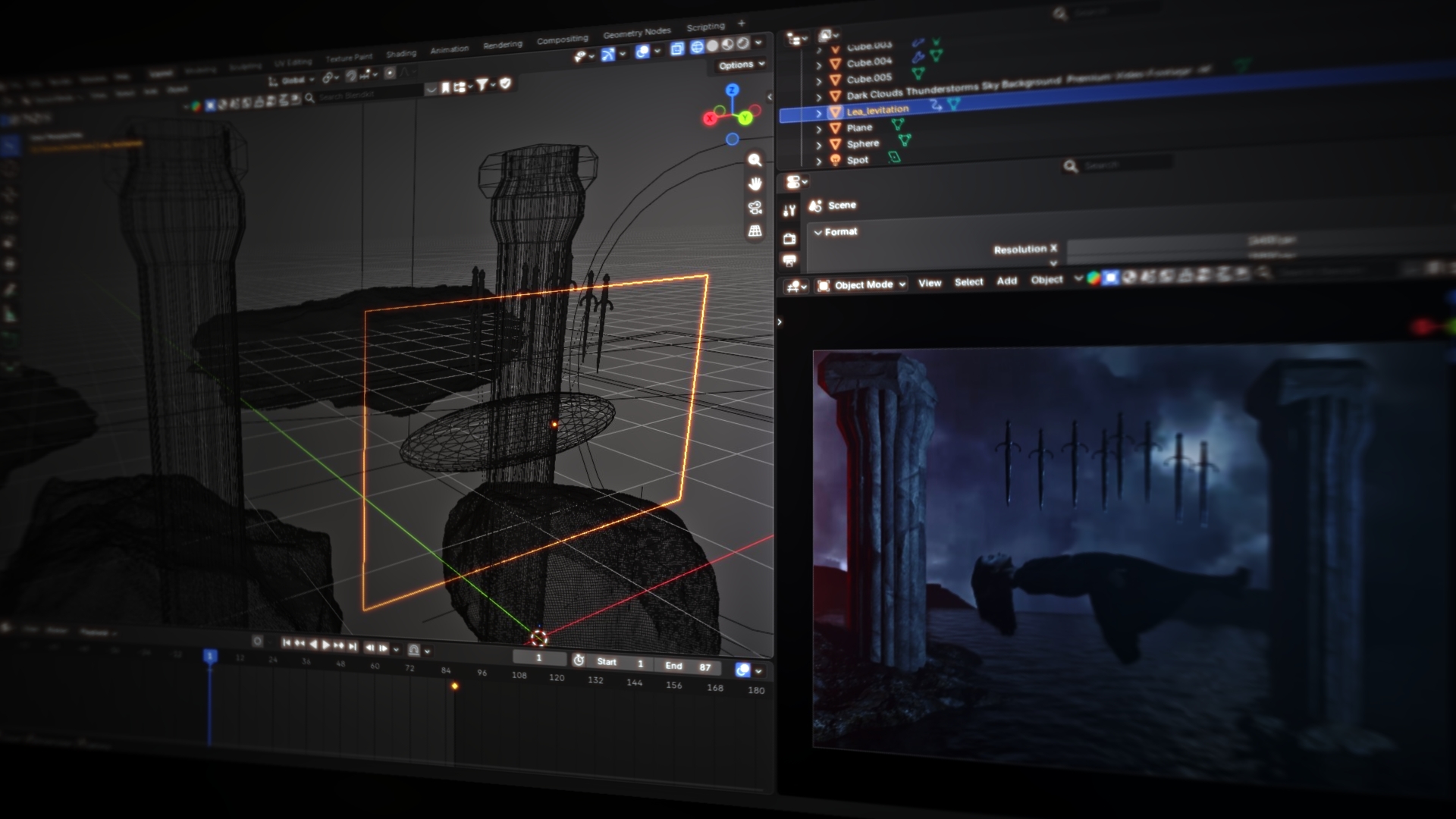Open the Geometry Nodes workspace tab
This screenshot has height=819, width=1456.
[636, 33]
